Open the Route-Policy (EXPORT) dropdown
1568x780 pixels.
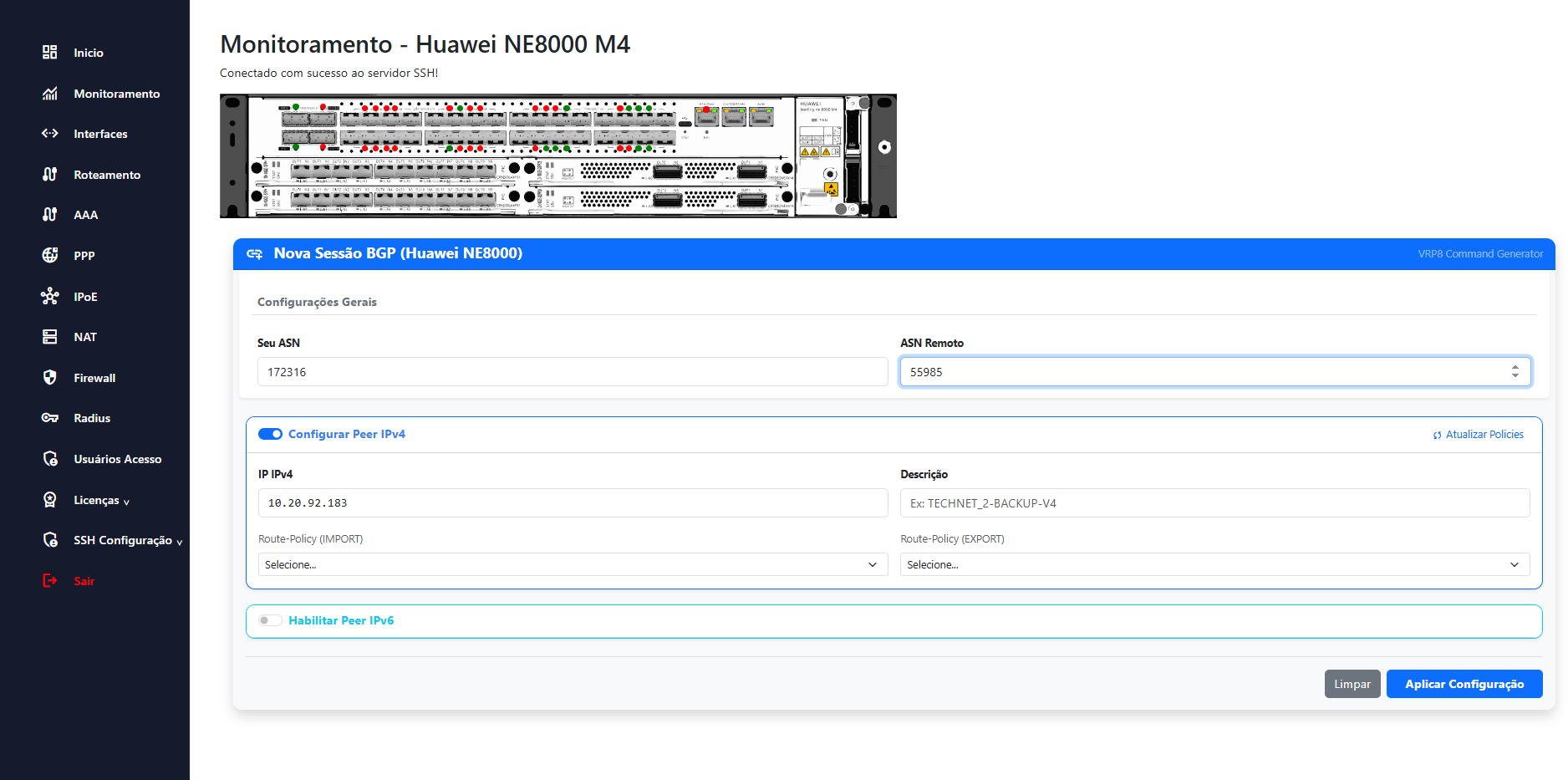1214,564
